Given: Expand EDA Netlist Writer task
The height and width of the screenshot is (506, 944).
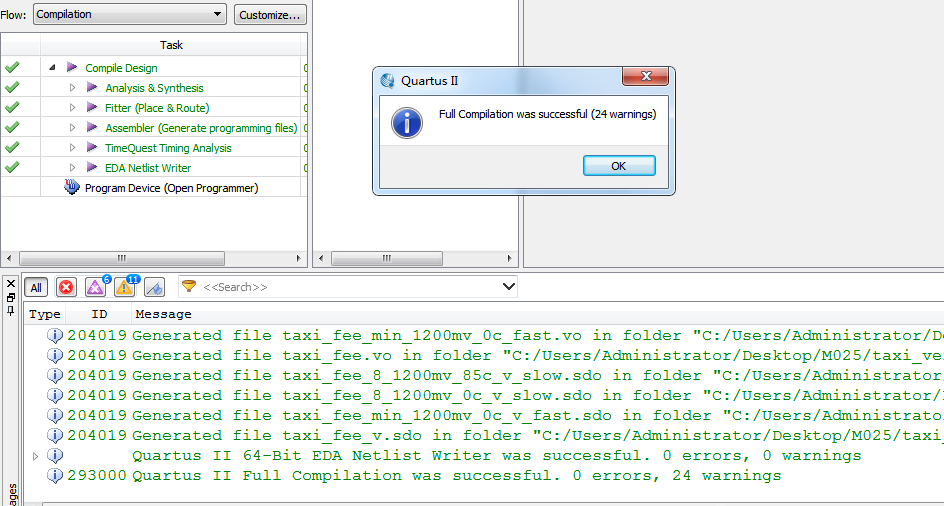Looking at the screenshot, I should [x=73, y=167].
